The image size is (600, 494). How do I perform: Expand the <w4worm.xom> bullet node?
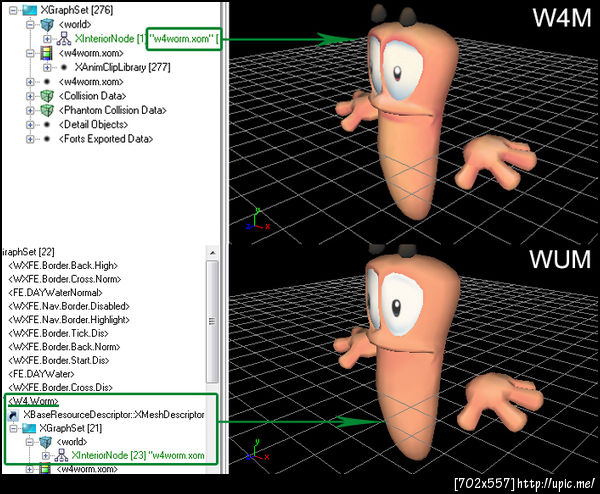click(x=30, y=82)
